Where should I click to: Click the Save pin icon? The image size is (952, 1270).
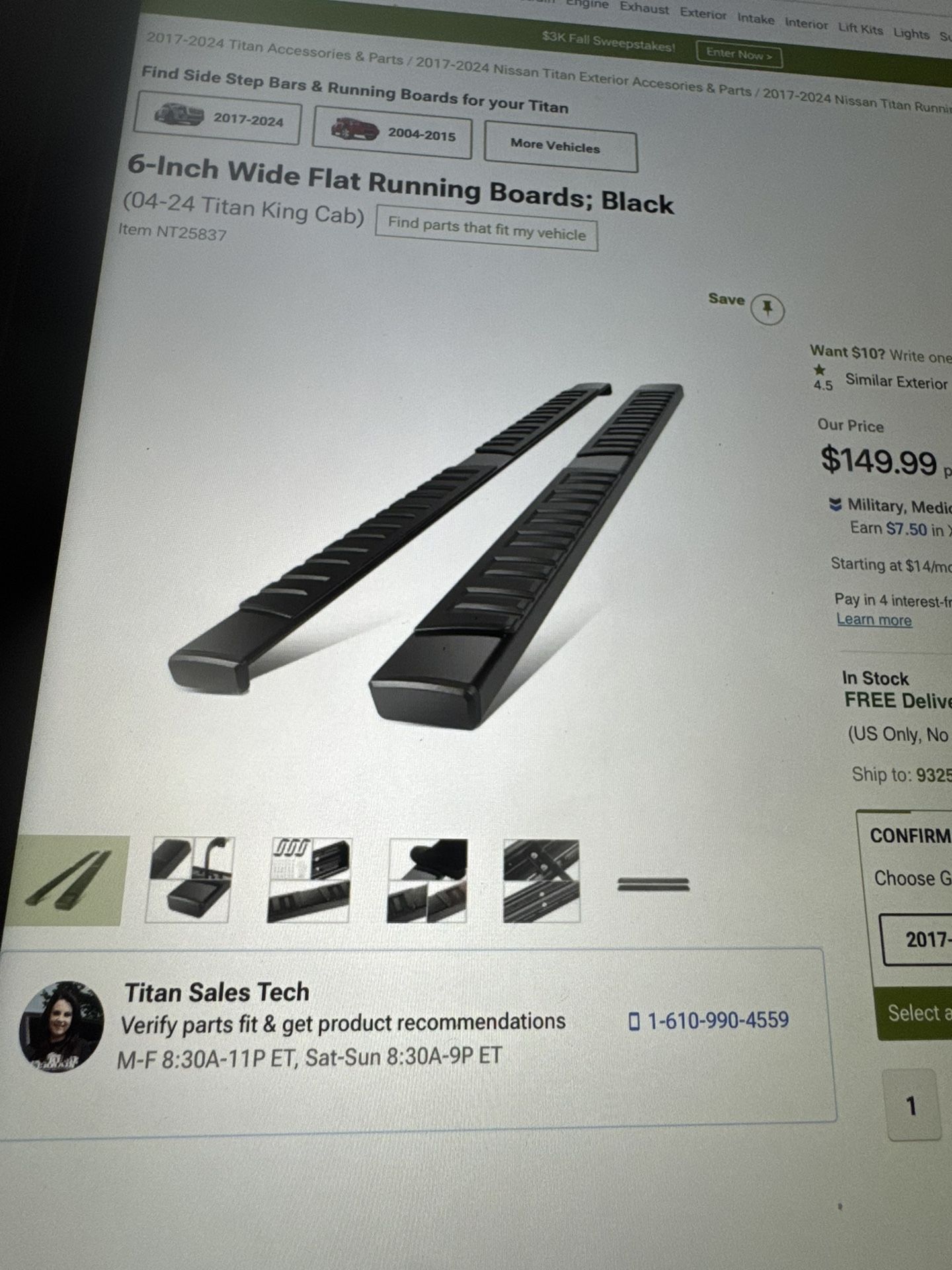767,309
